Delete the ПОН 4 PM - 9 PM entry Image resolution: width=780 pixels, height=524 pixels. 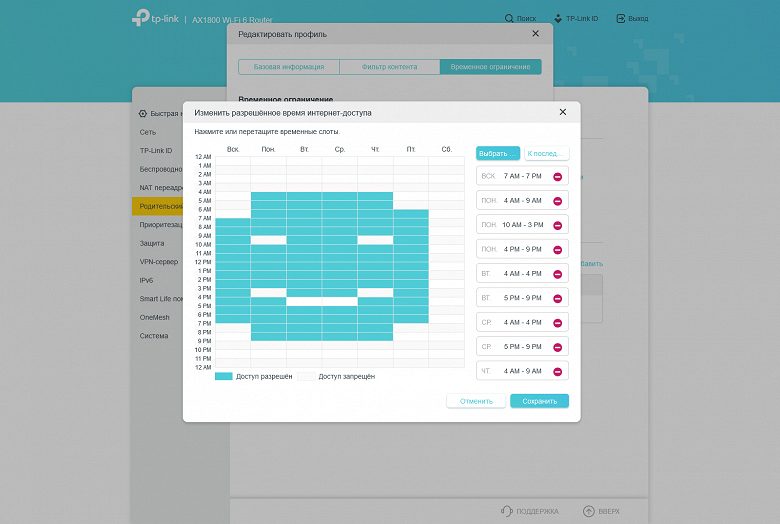click(558, 250)
